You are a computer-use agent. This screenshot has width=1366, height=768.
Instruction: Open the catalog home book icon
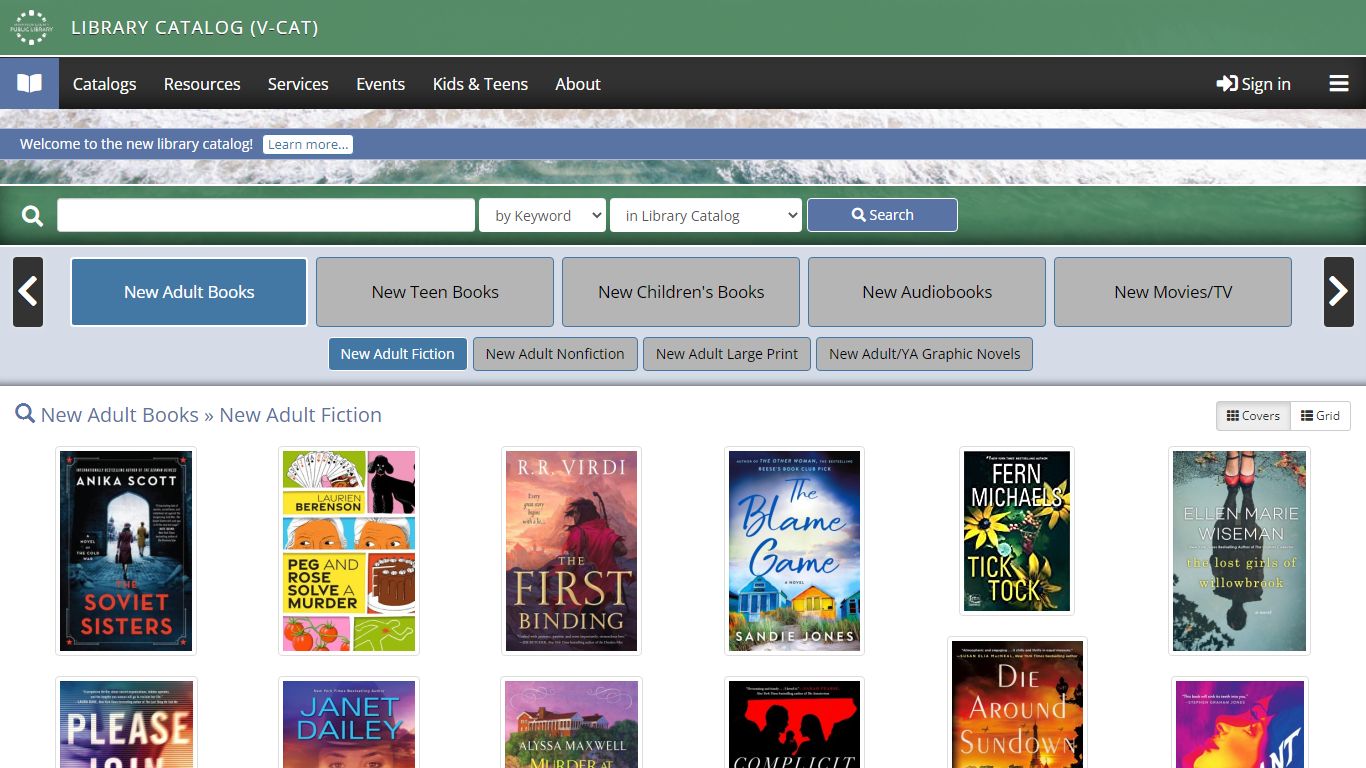[30, 83]
